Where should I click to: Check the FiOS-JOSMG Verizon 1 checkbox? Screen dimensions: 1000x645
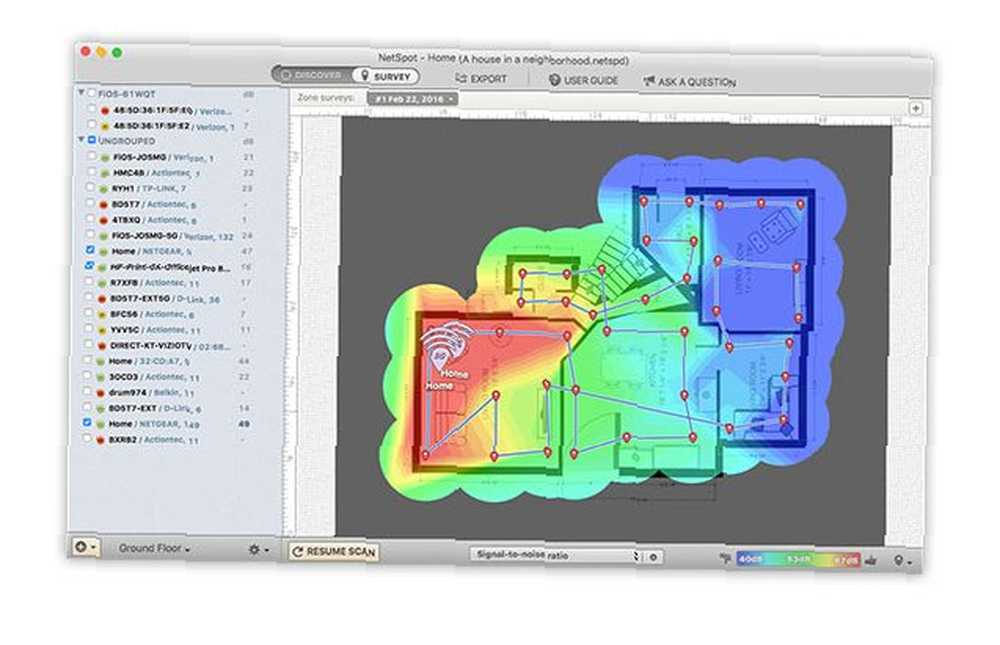point(92,156)
